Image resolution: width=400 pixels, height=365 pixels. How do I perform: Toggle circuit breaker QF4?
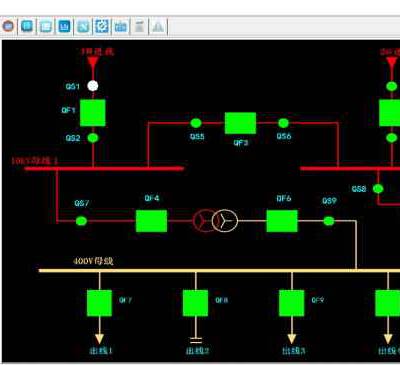click(x=152, y=221)
